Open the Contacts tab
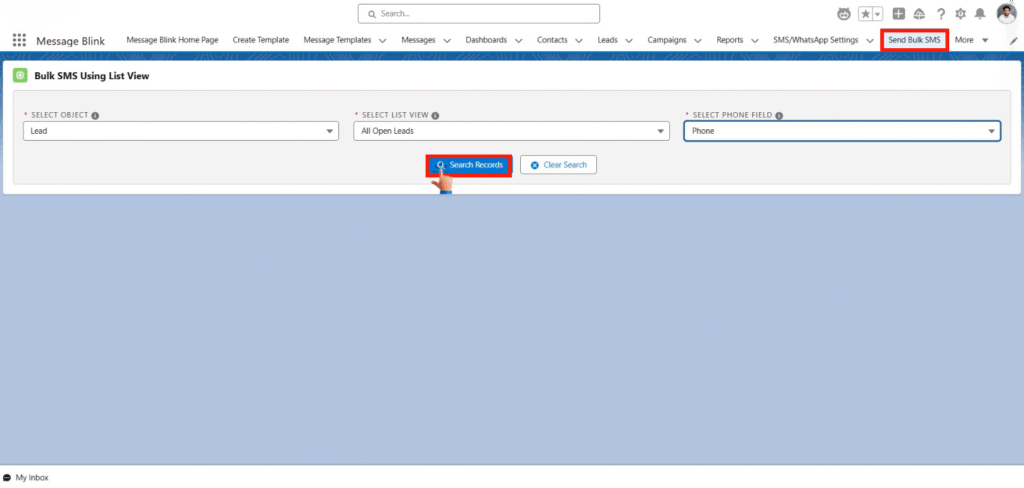 coord(552,40)
